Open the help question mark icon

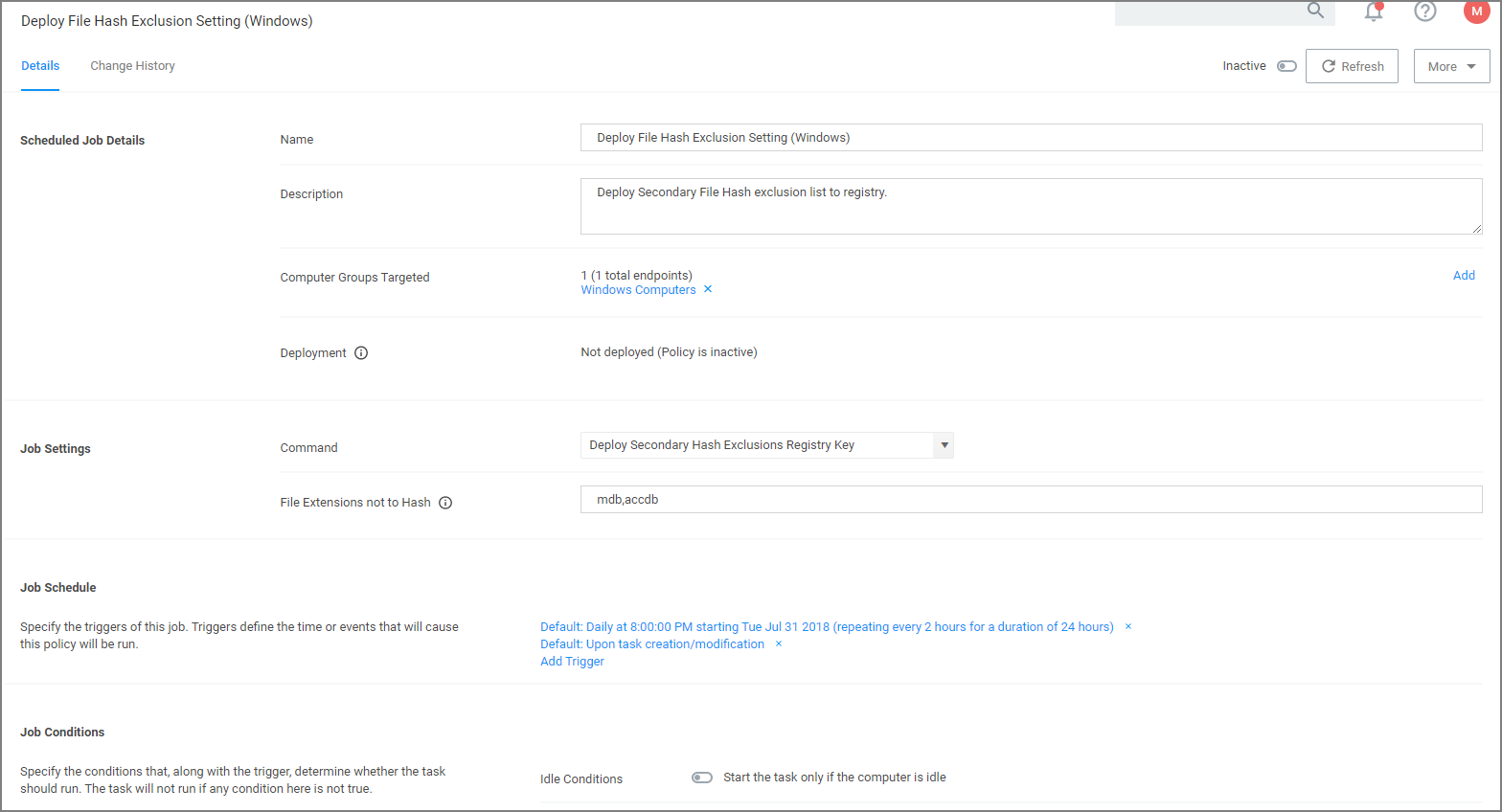pos(1425,11)
